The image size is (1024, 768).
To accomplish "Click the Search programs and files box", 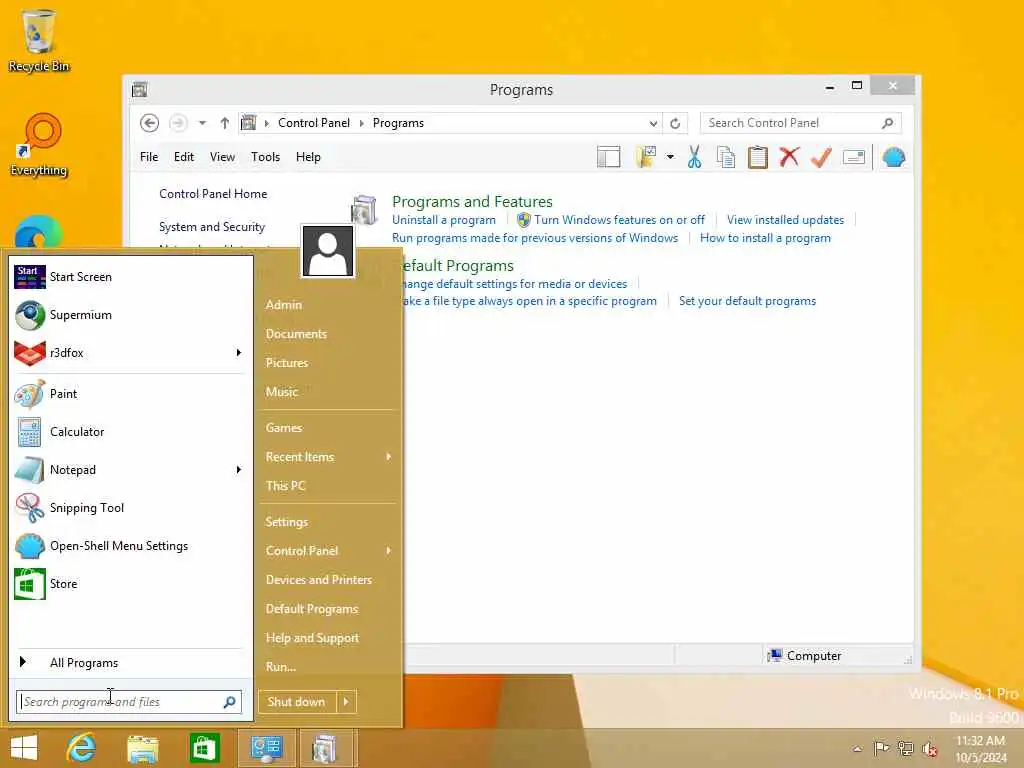I will (129, 702).
